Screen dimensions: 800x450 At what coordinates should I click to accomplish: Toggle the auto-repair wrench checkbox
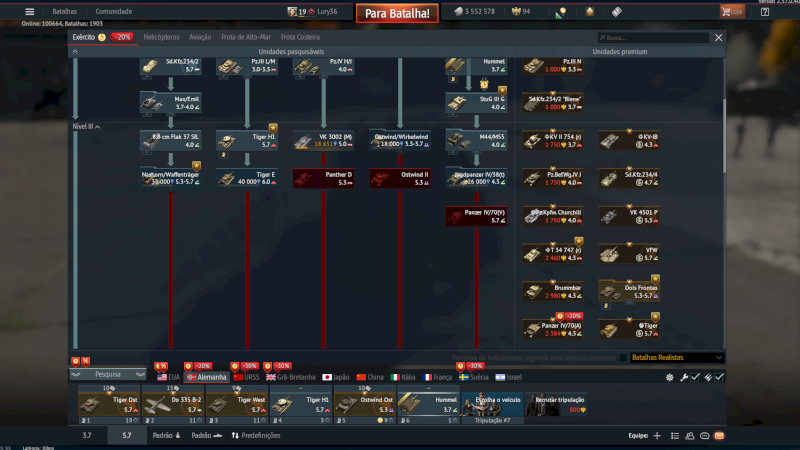pyautogui.click(x=695, y=377)
